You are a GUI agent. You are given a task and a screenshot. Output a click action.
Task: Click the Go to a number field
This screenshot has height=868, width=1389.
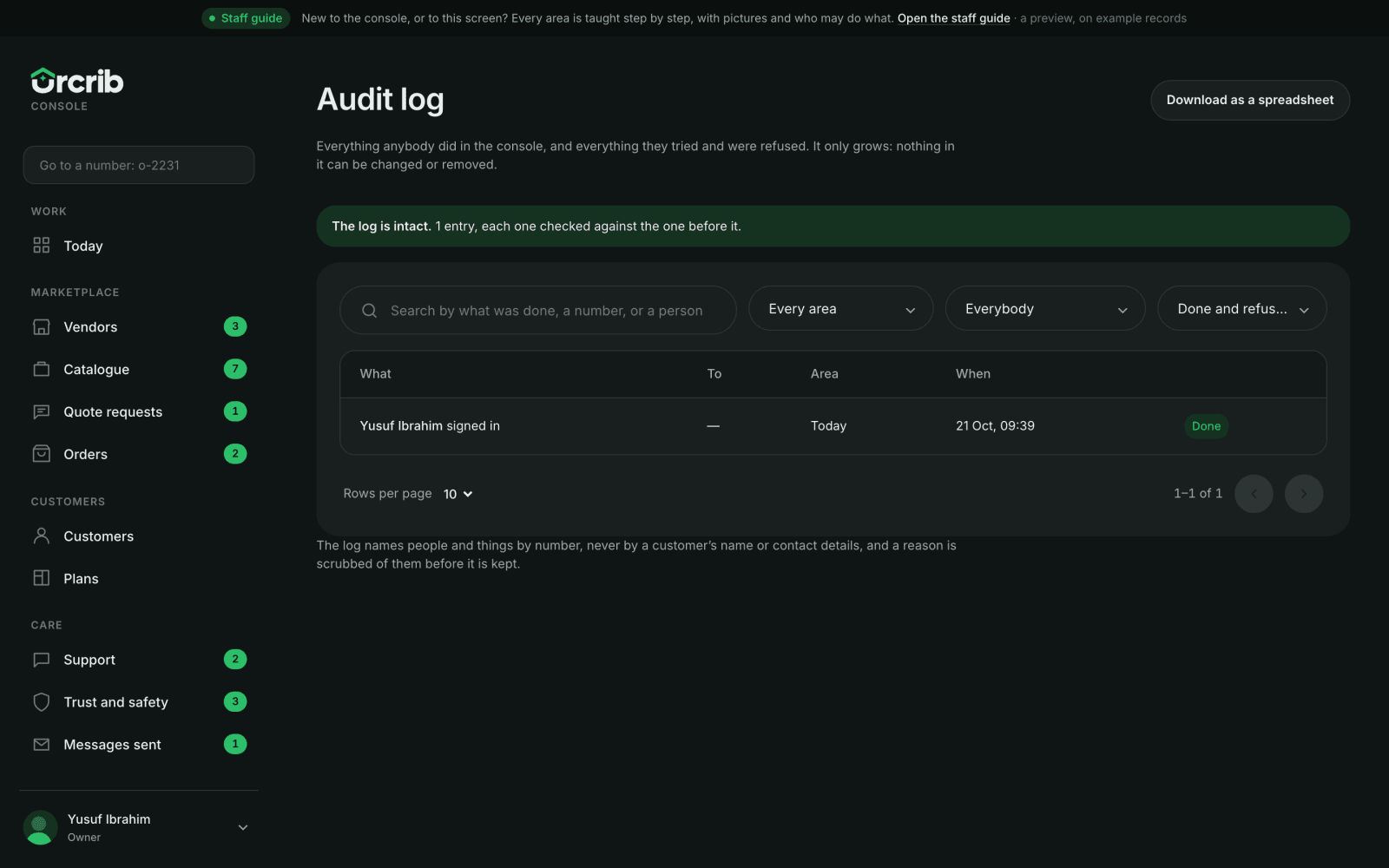139,165
